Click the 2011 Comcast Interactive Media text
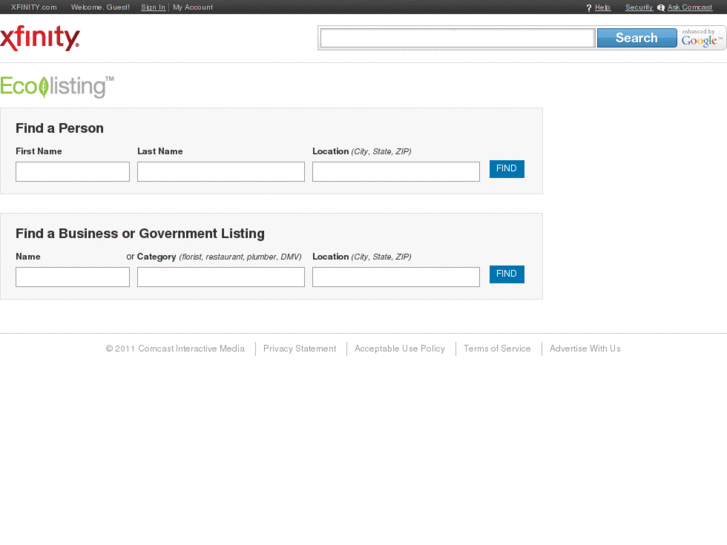This screenshot has width=727, height=545. point(175,349)
